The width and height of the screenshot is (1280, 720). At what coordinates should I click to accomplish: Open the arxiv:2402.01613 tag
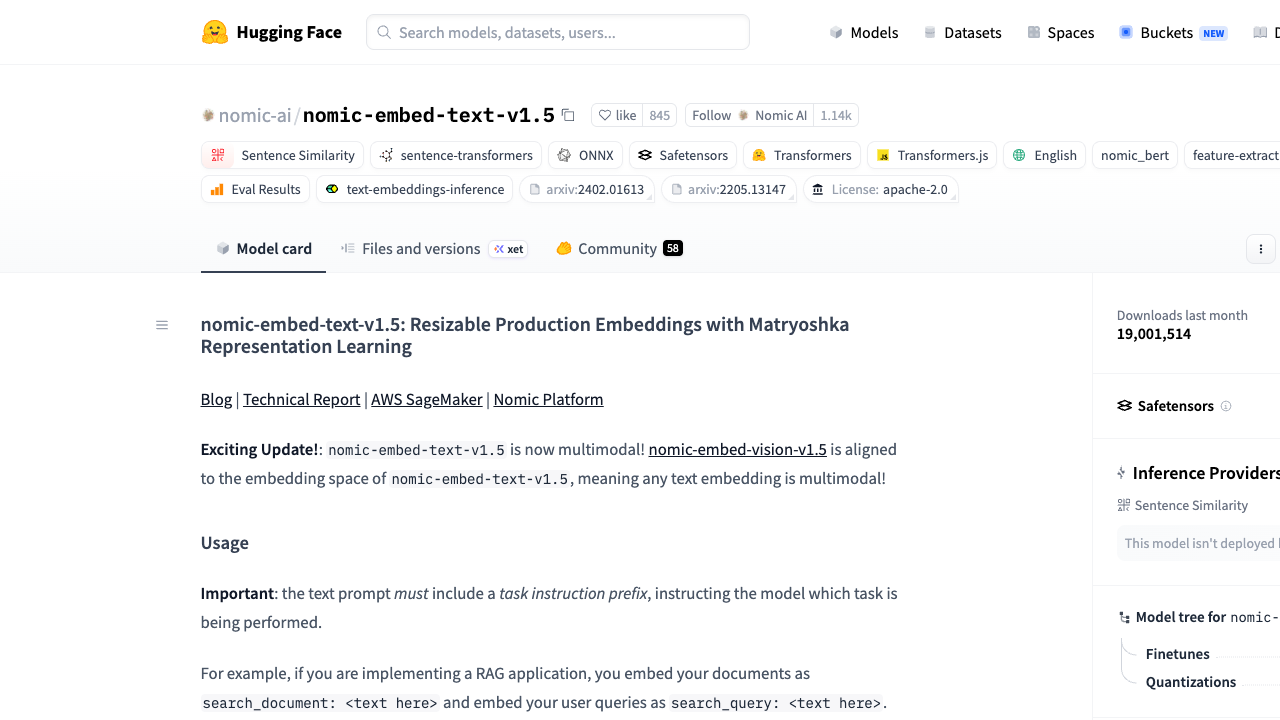coord(587,189)
